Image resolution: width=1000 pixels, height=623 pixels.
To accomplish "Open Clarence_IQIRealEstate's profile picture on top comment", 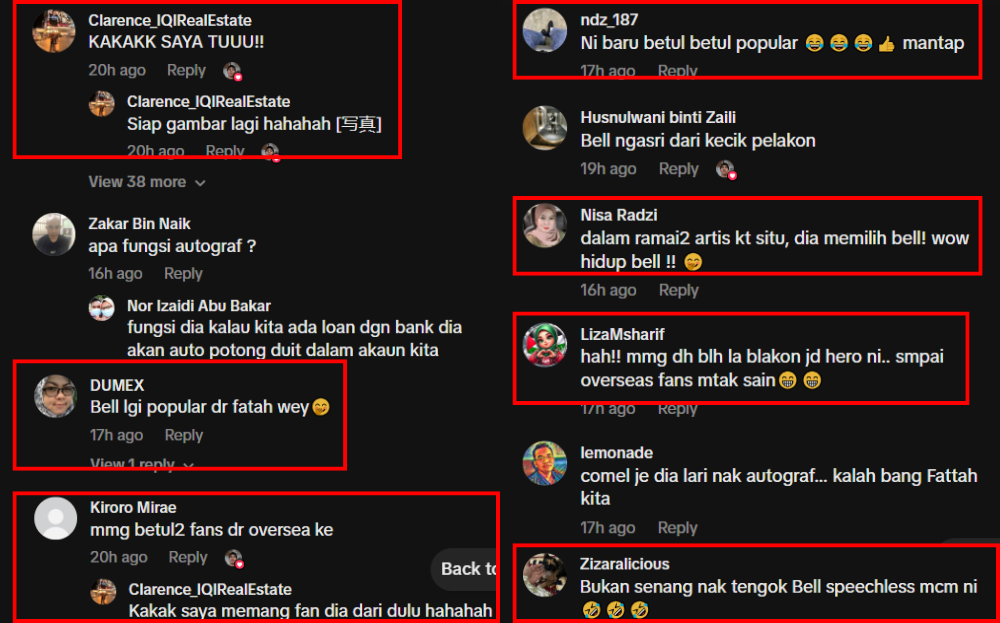I will click(54, 31).
